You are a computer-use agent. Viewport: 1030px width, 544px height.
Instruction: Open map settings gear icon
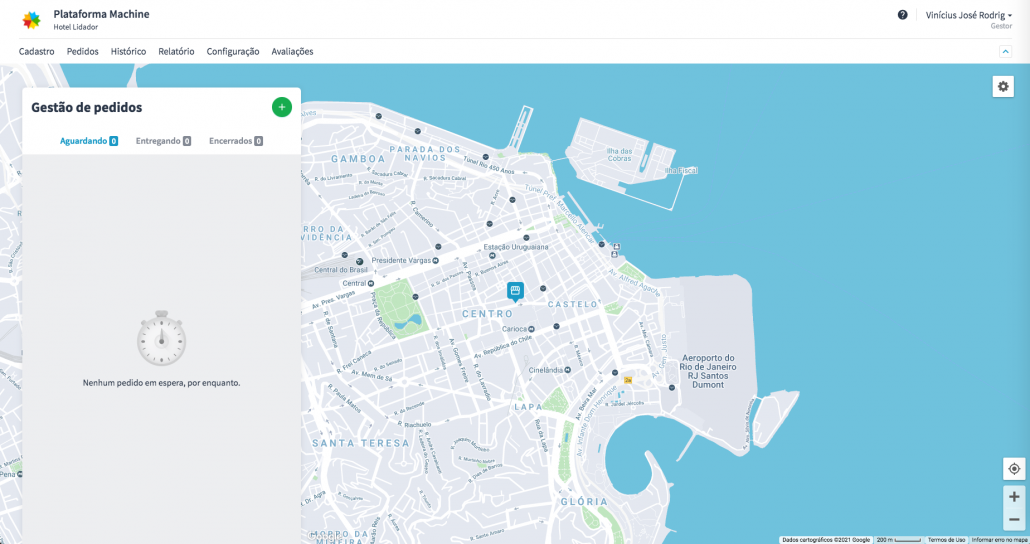click(x=1003, y=86)
